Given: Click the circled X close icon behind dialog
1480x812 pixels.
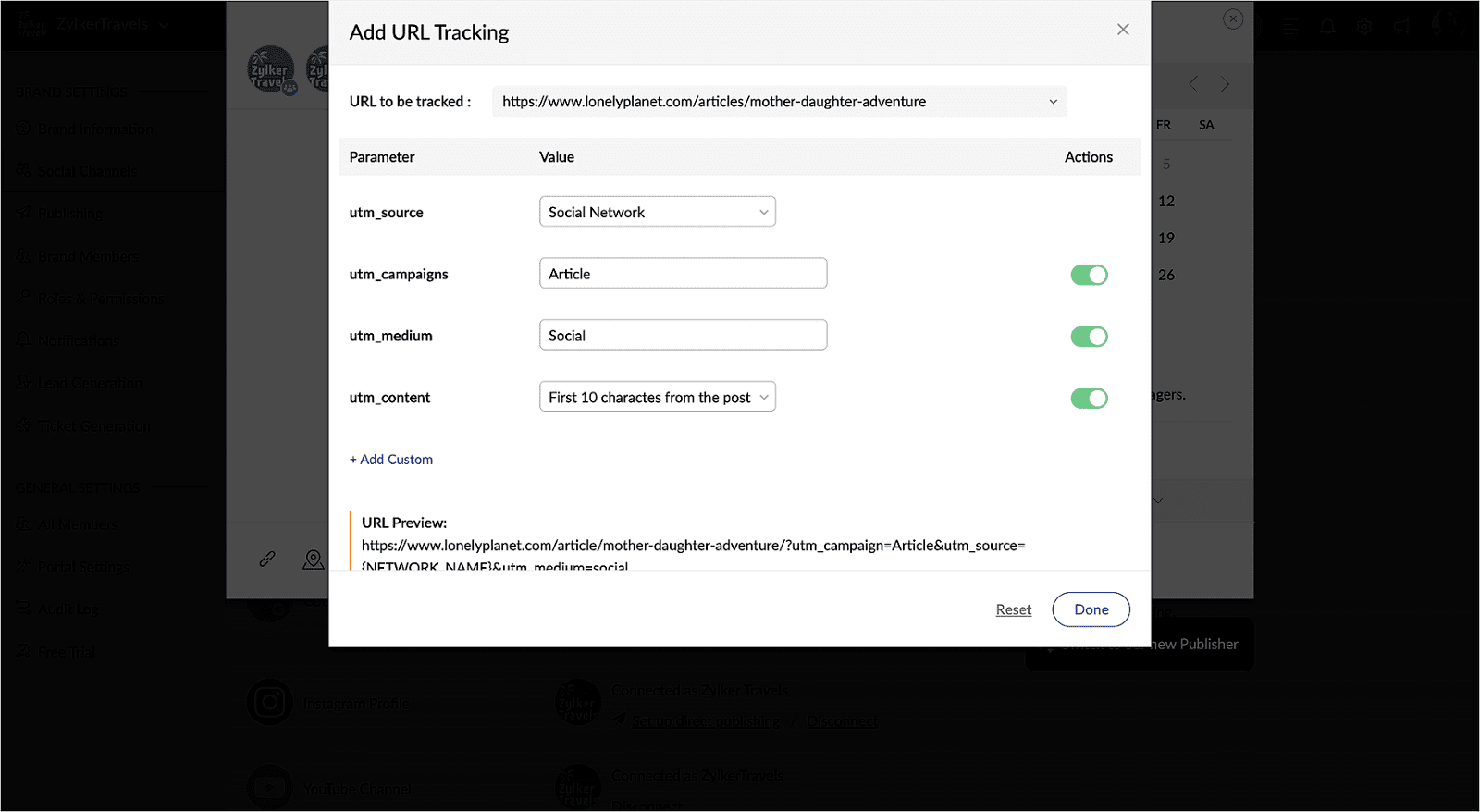Looking at the screenshot, I should (x=1233, y=18).
